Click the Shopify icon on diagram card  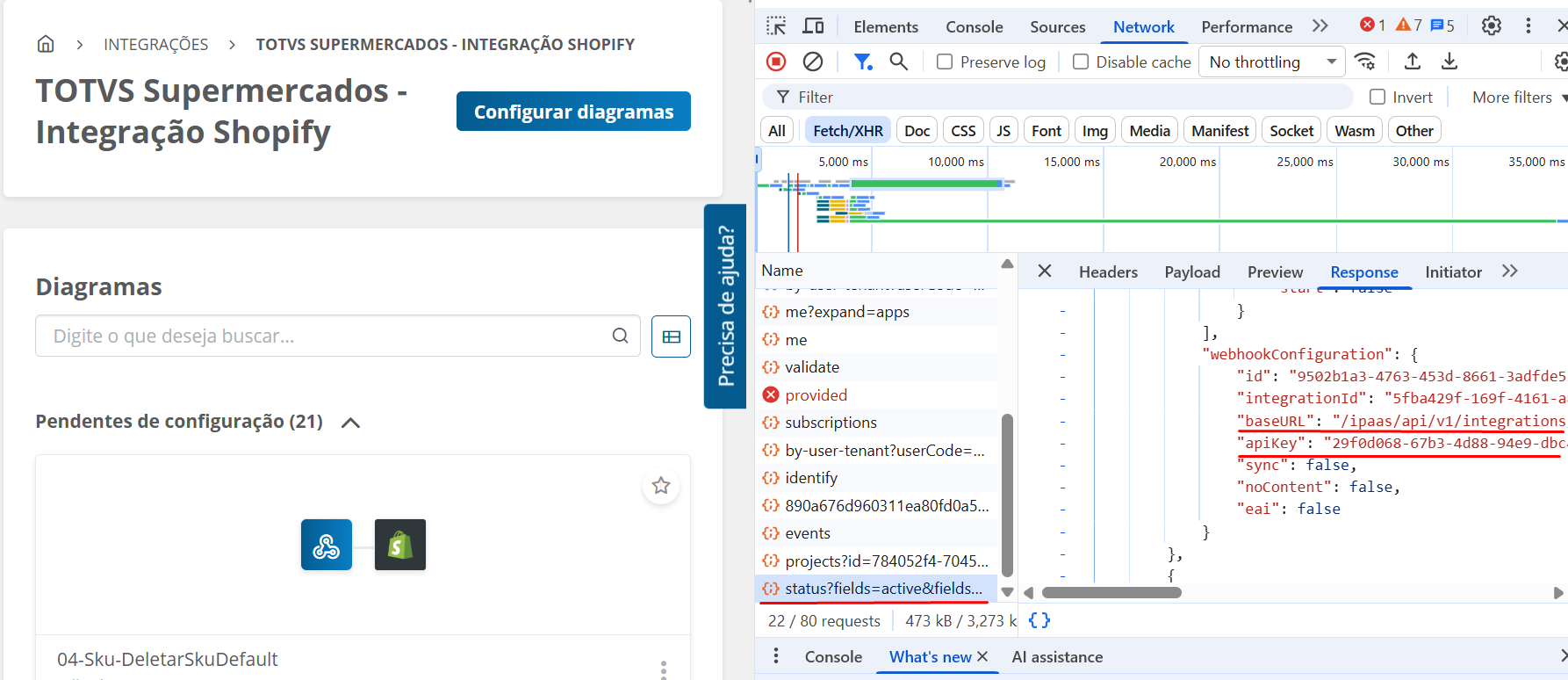point(400,545)
